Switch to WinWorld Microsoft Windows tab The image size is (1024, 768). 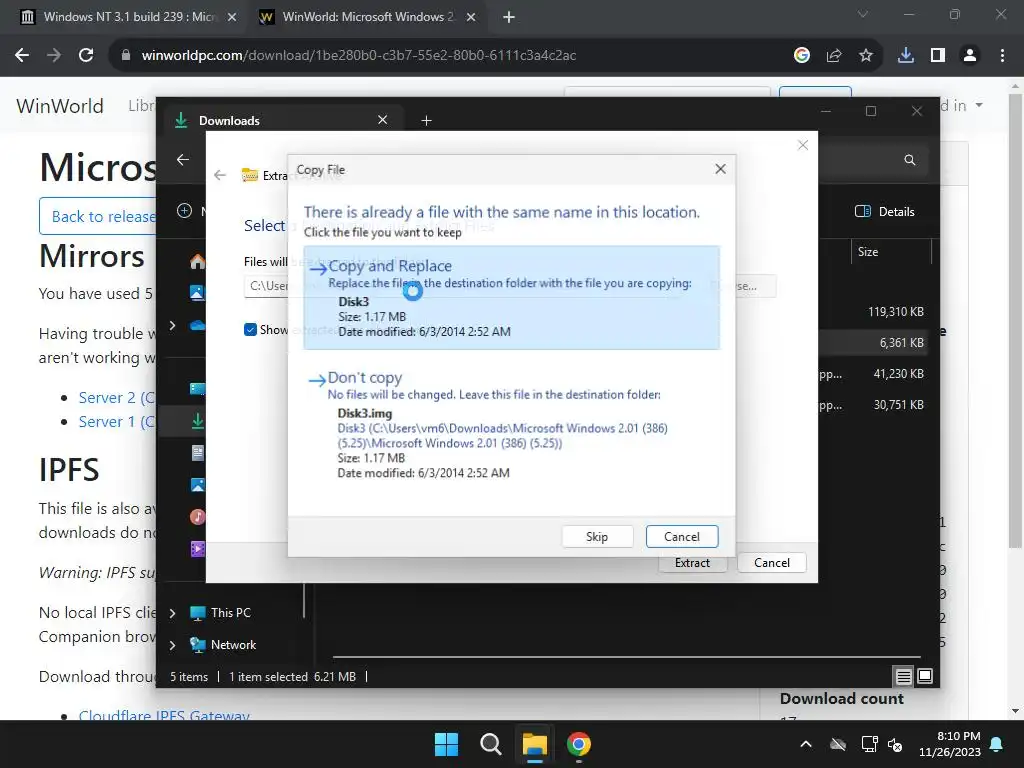[x=368, y=17]
